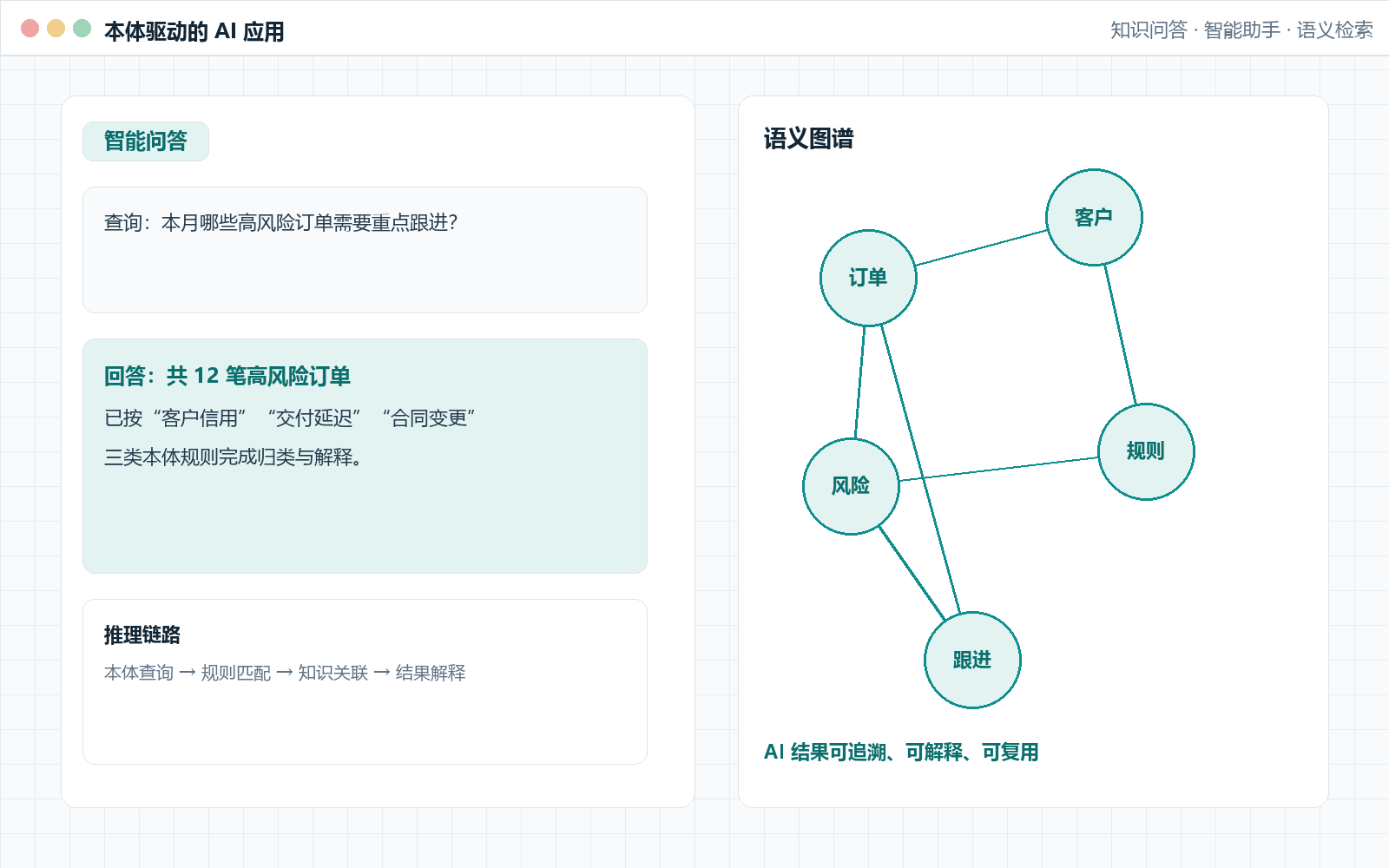
Task: Click the 推理链路 section title
Action: tap(142, 635)
